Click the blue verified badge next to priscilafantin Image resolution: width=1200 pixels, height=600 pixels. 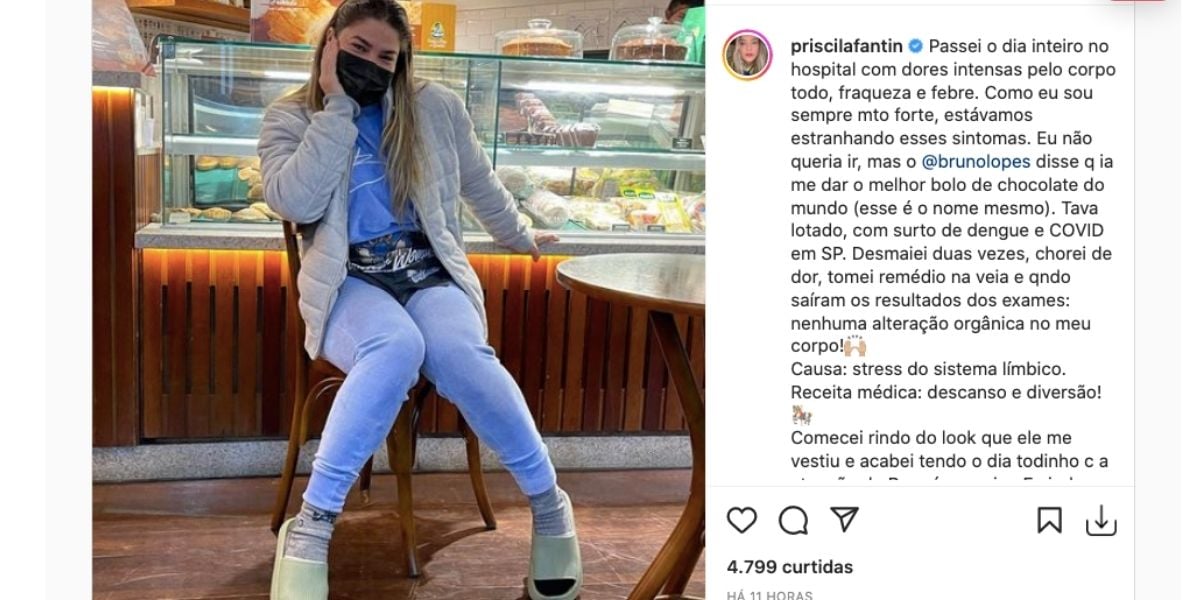coord(916,46)
